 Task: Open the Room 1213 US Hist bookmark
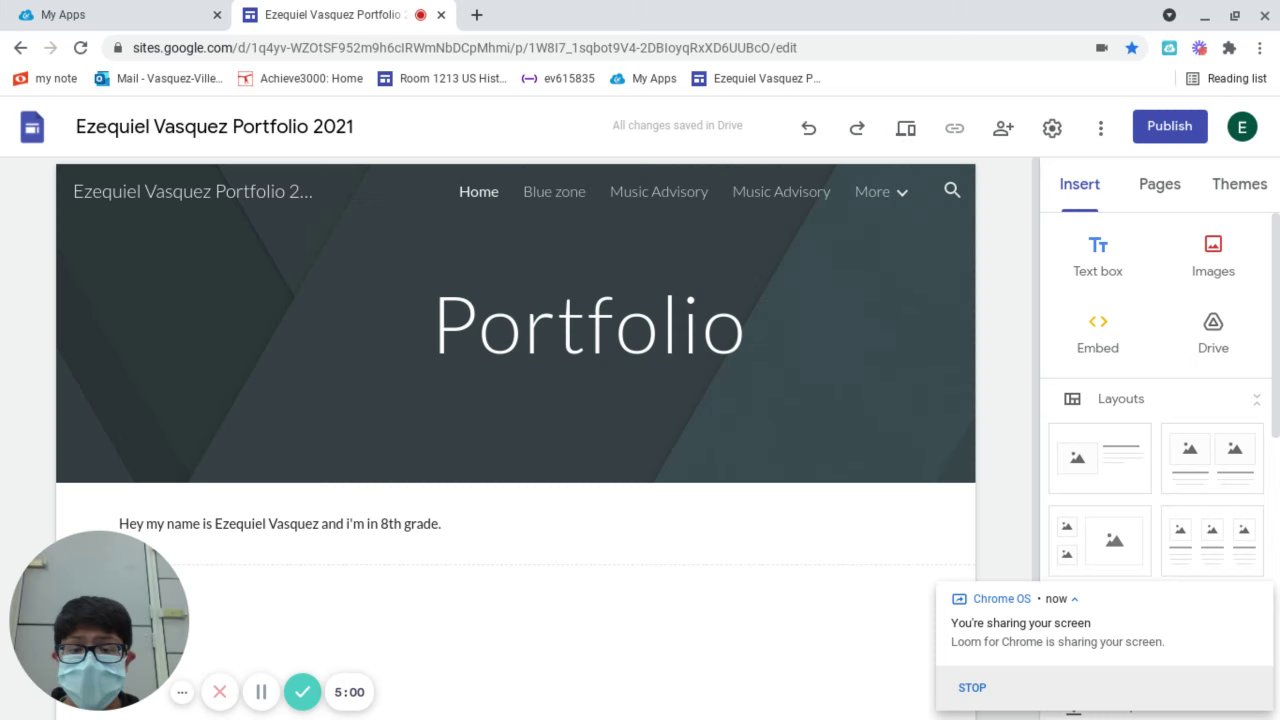pos(442,78)
